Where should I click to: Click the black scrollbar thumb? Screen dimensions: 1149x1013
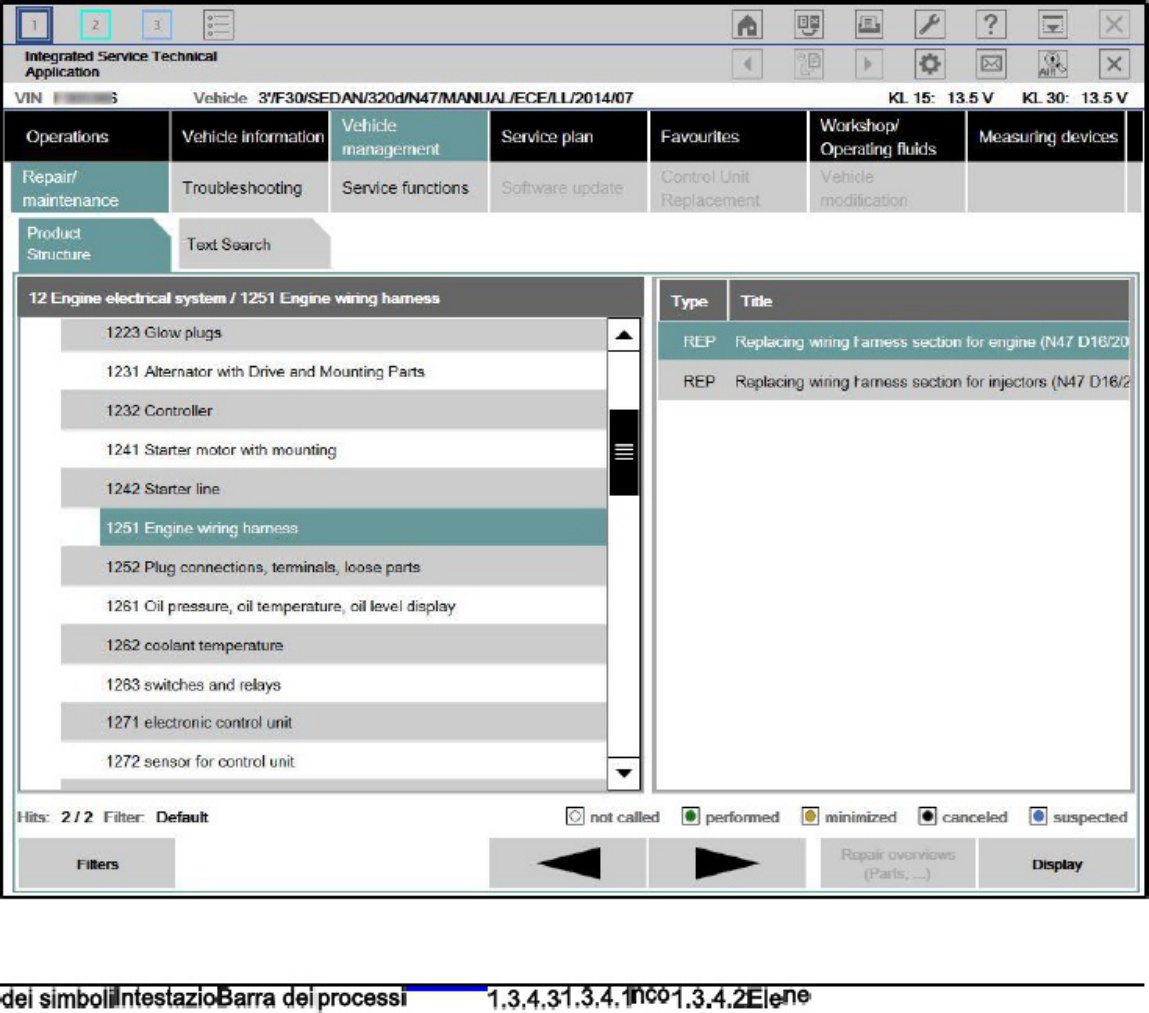(624, 452)
